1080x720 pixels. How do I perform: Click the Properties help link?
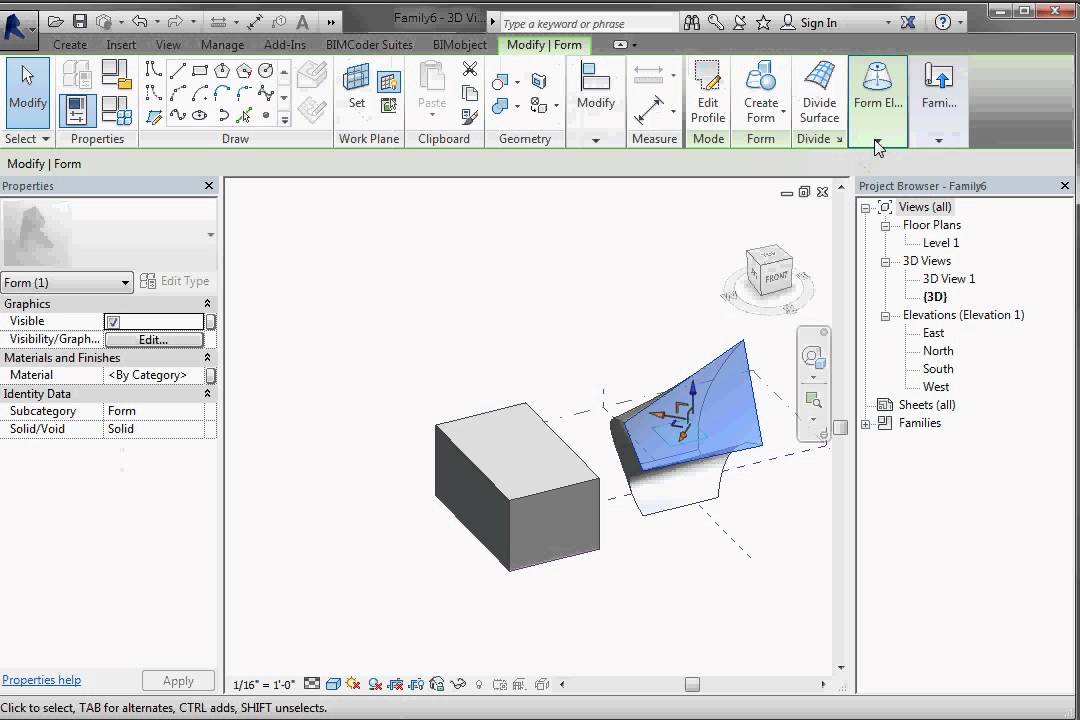pyautogui.click(x=41, y=680)
